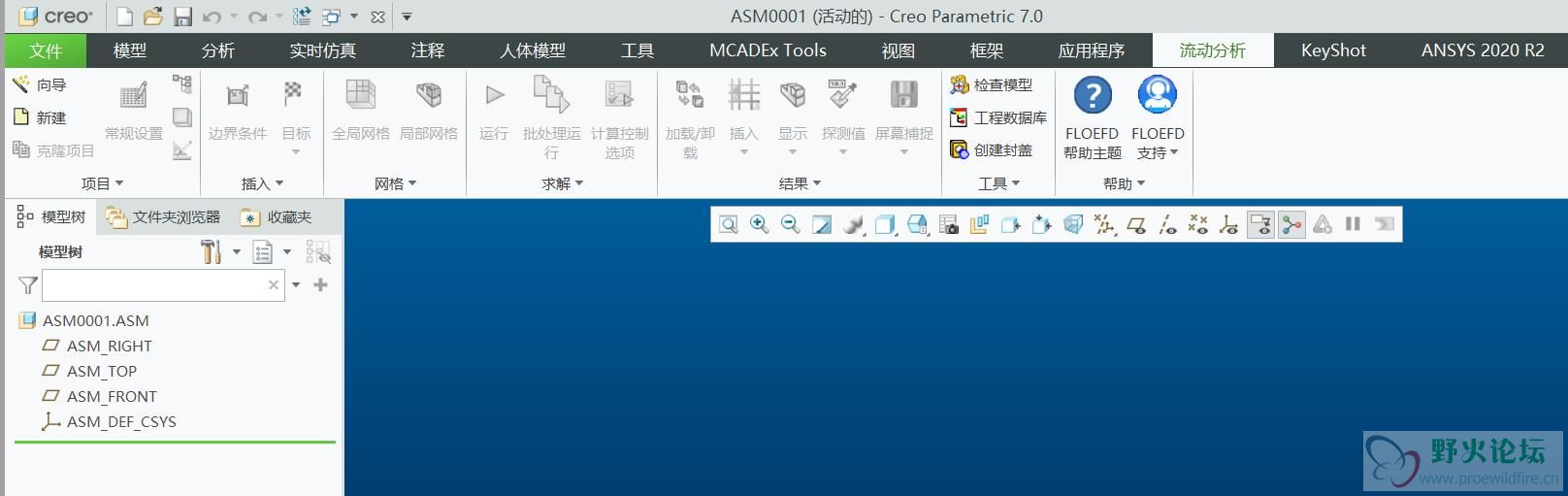The width and height of the screenshot is (1568, 496).
Task: Toggle datum plane display
Action: click(1136, 225)
